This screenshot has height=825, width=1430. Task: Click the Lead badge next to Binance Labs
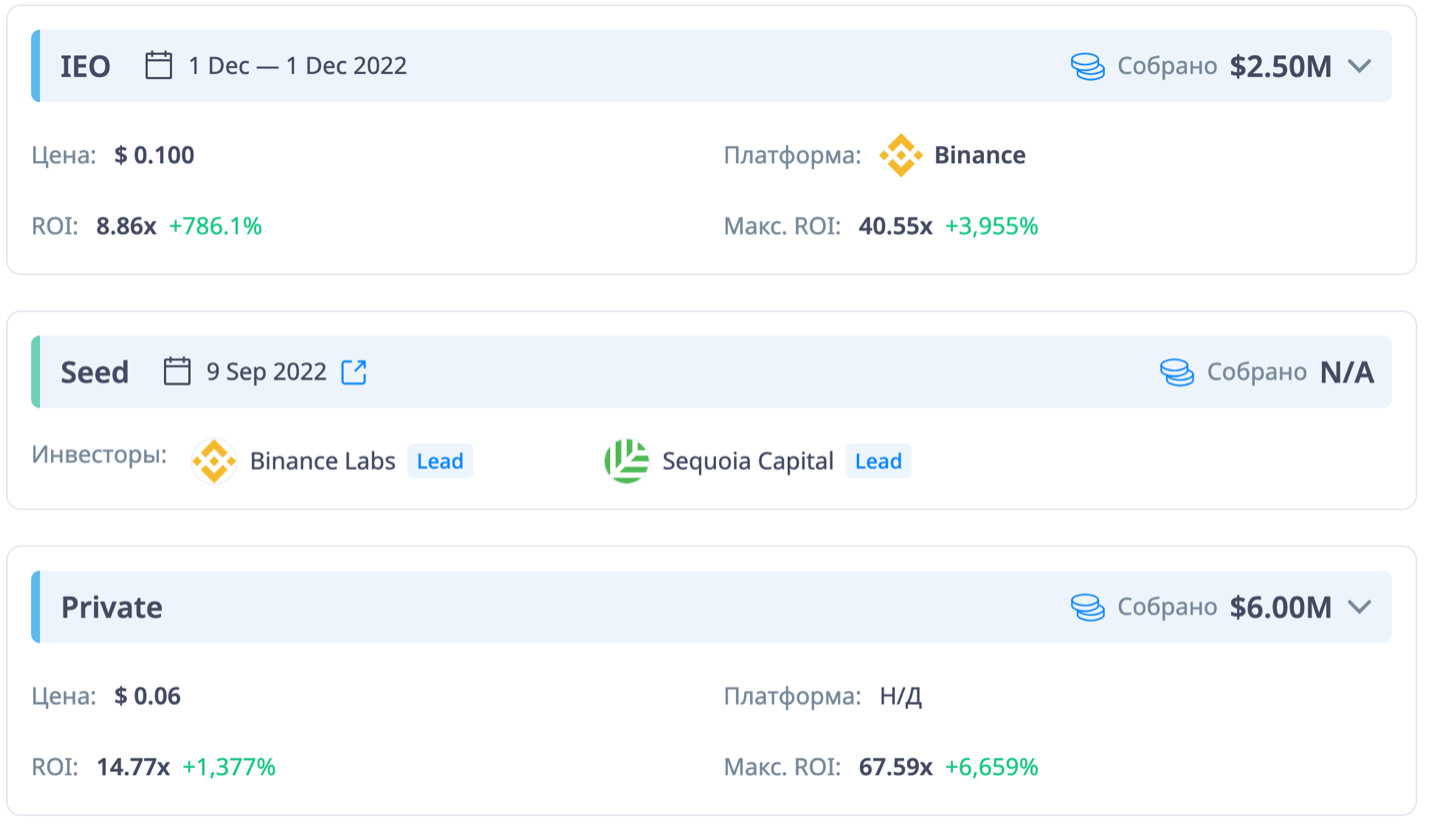point(440,461)
